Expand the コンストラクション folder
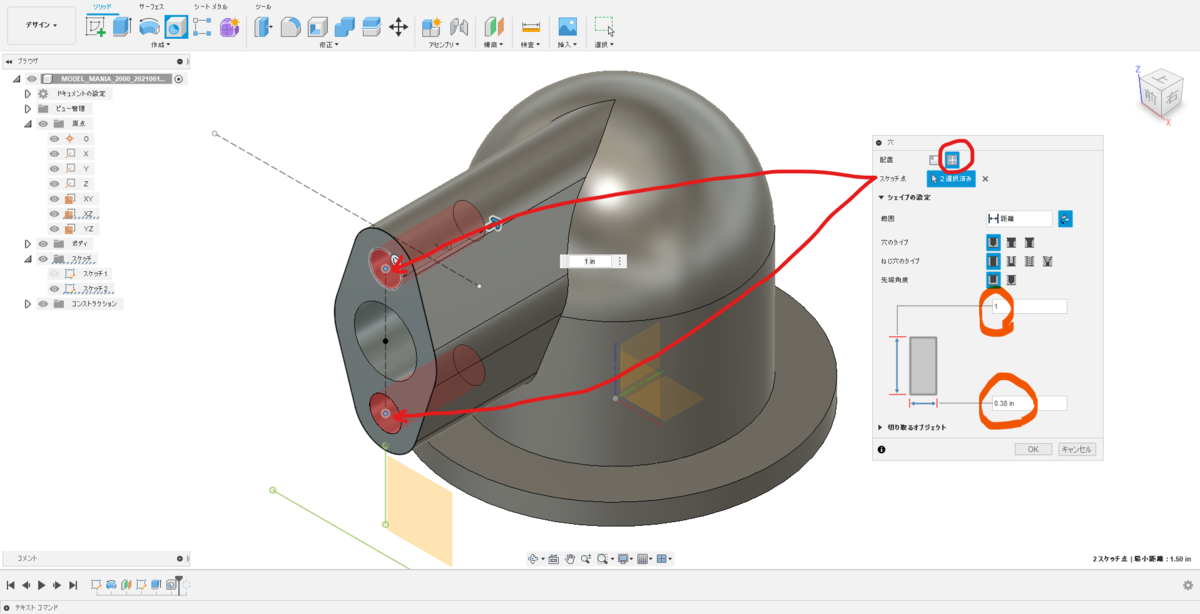The width and height of the screenshot is (1200, 614). 28,304
